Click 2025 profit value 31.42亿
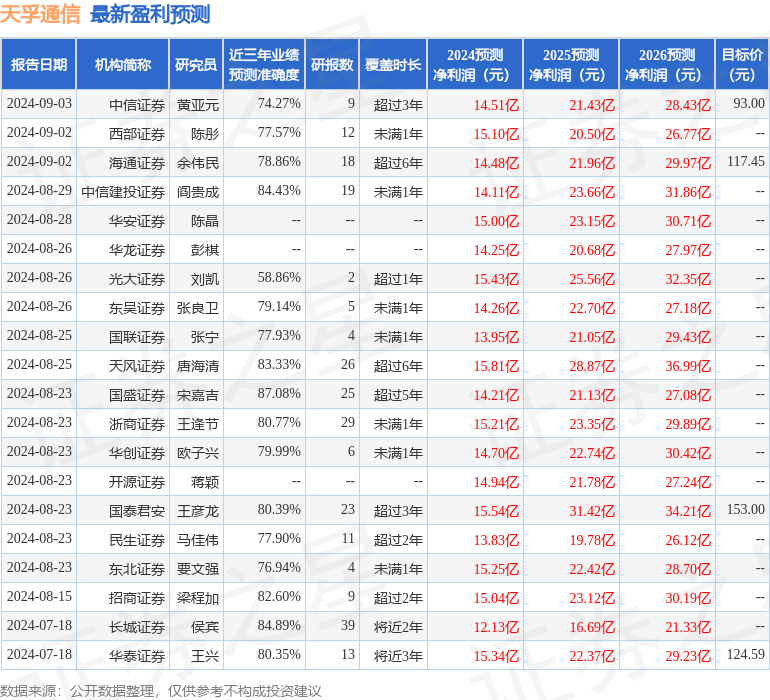This screenshot has width=770, height=700. tap(592, 510)
